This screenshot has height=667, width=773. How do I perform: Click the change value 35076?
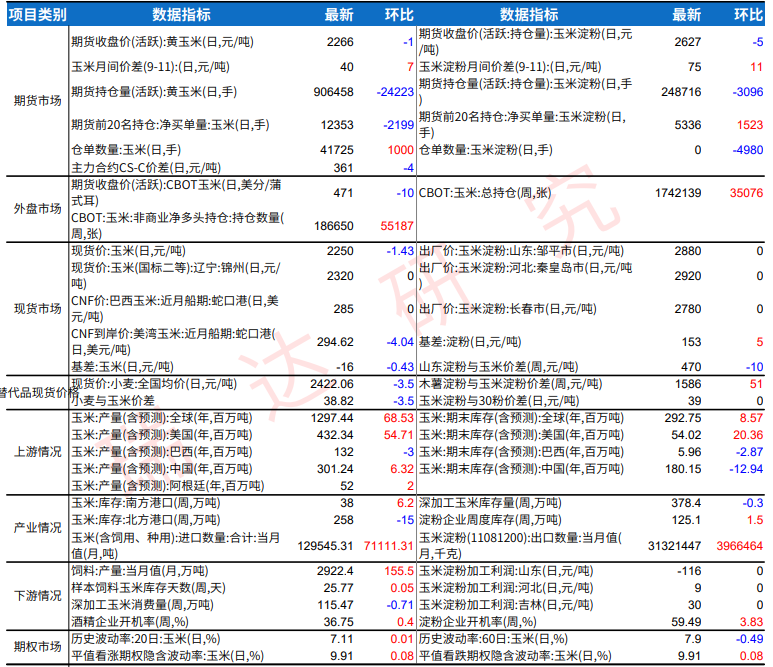pos(747,193)
